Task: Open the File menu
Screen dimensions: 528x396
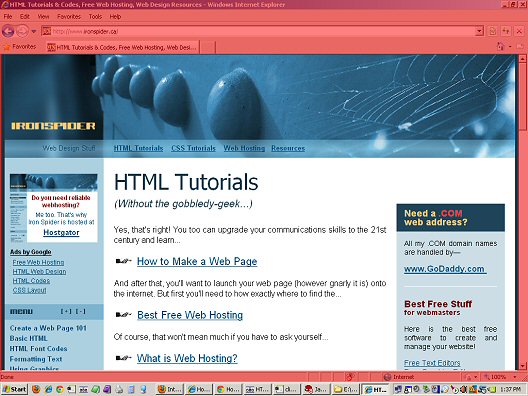Action: tap(8, 16)
